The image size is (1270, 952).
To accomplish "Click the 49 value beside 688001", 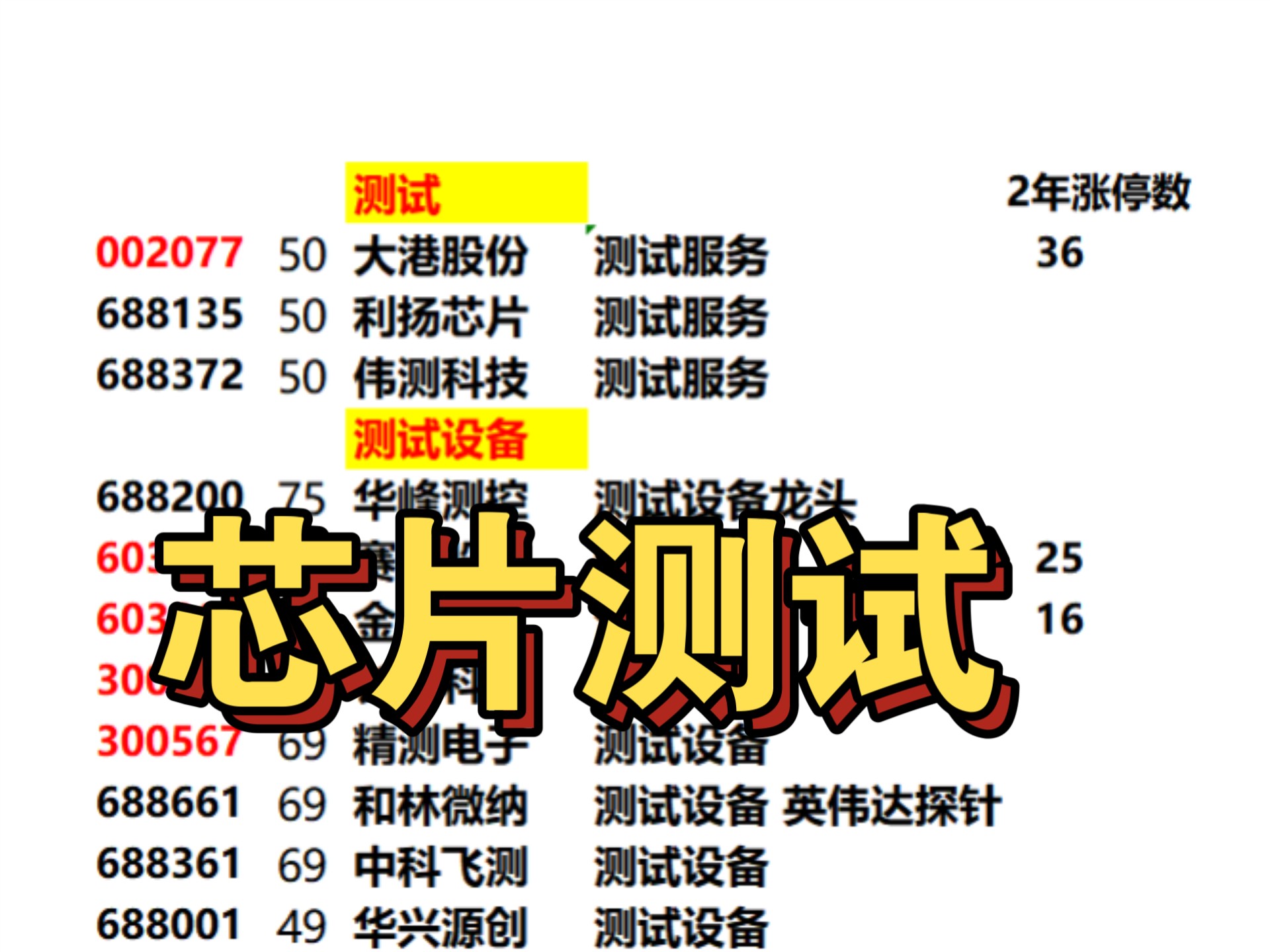I will (x=301, y=927).
